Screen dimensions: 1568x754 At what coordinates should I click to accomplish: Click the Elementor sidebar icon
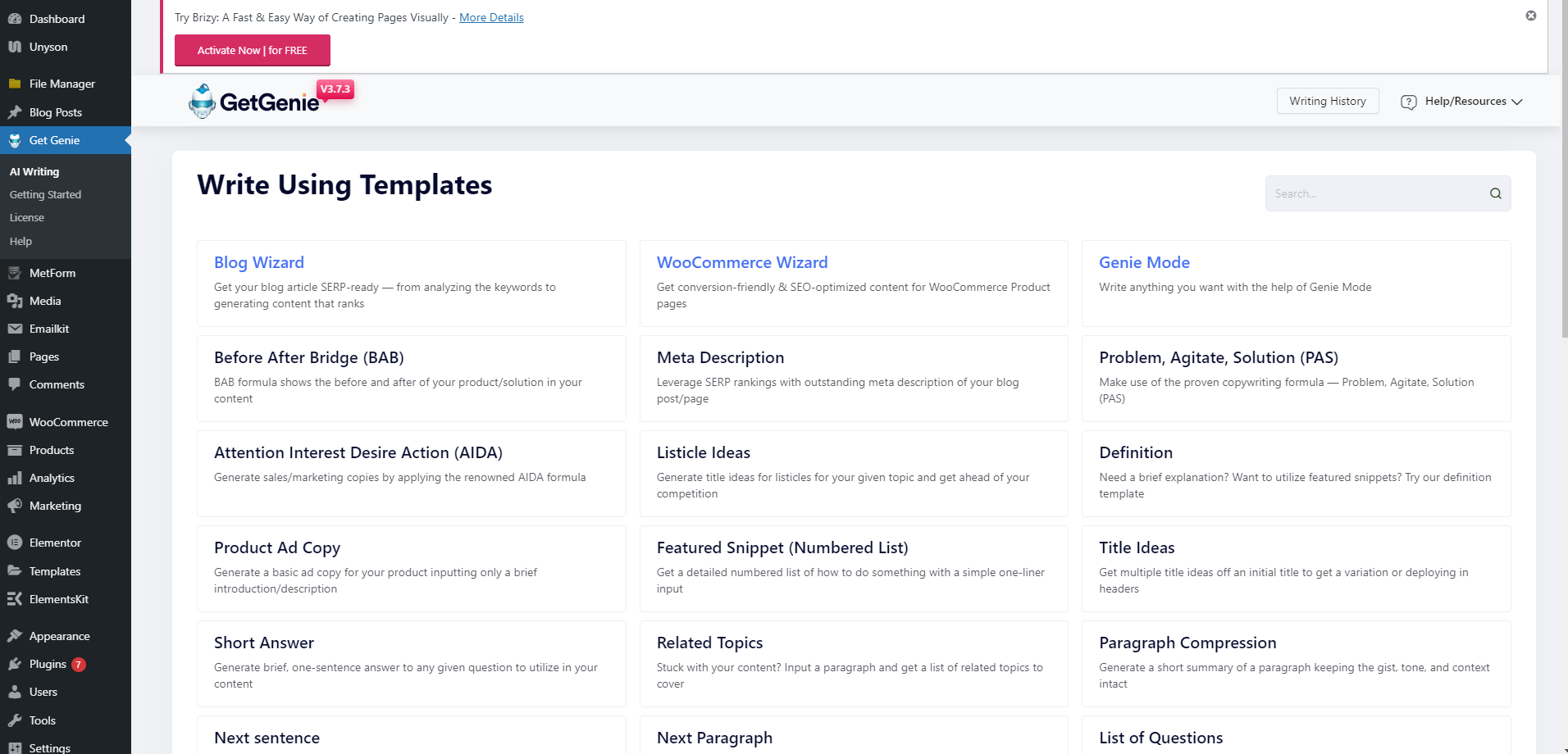point(15,543)
